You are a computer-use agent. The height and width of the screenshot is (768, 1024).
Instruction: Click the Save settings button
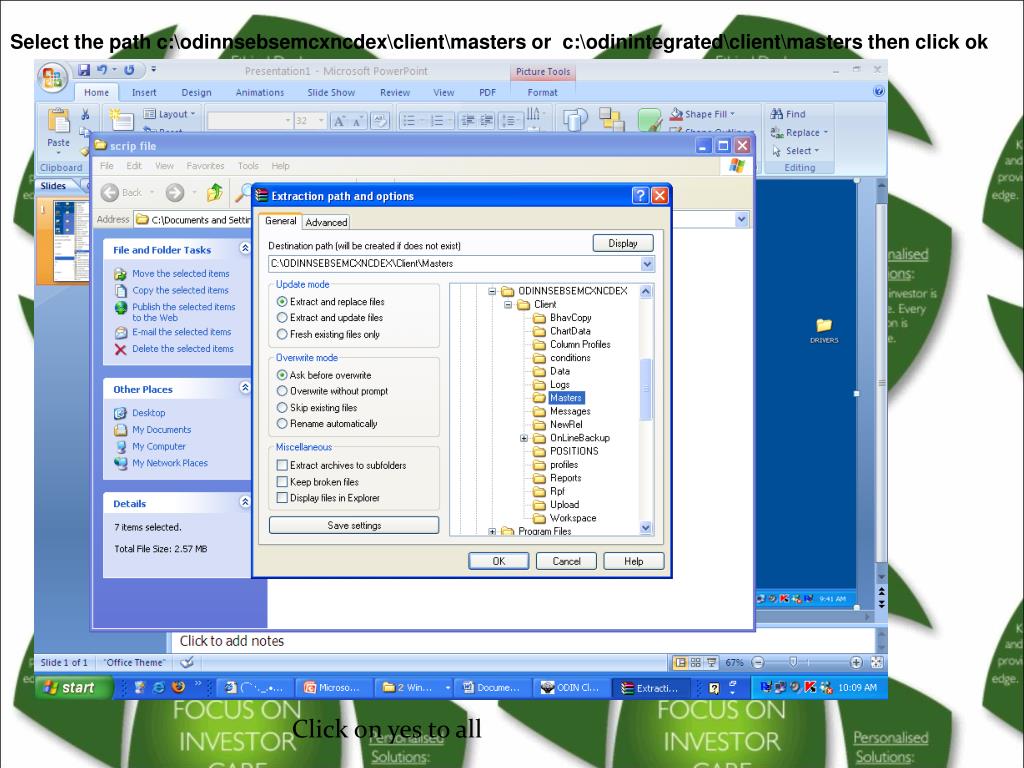354,526
